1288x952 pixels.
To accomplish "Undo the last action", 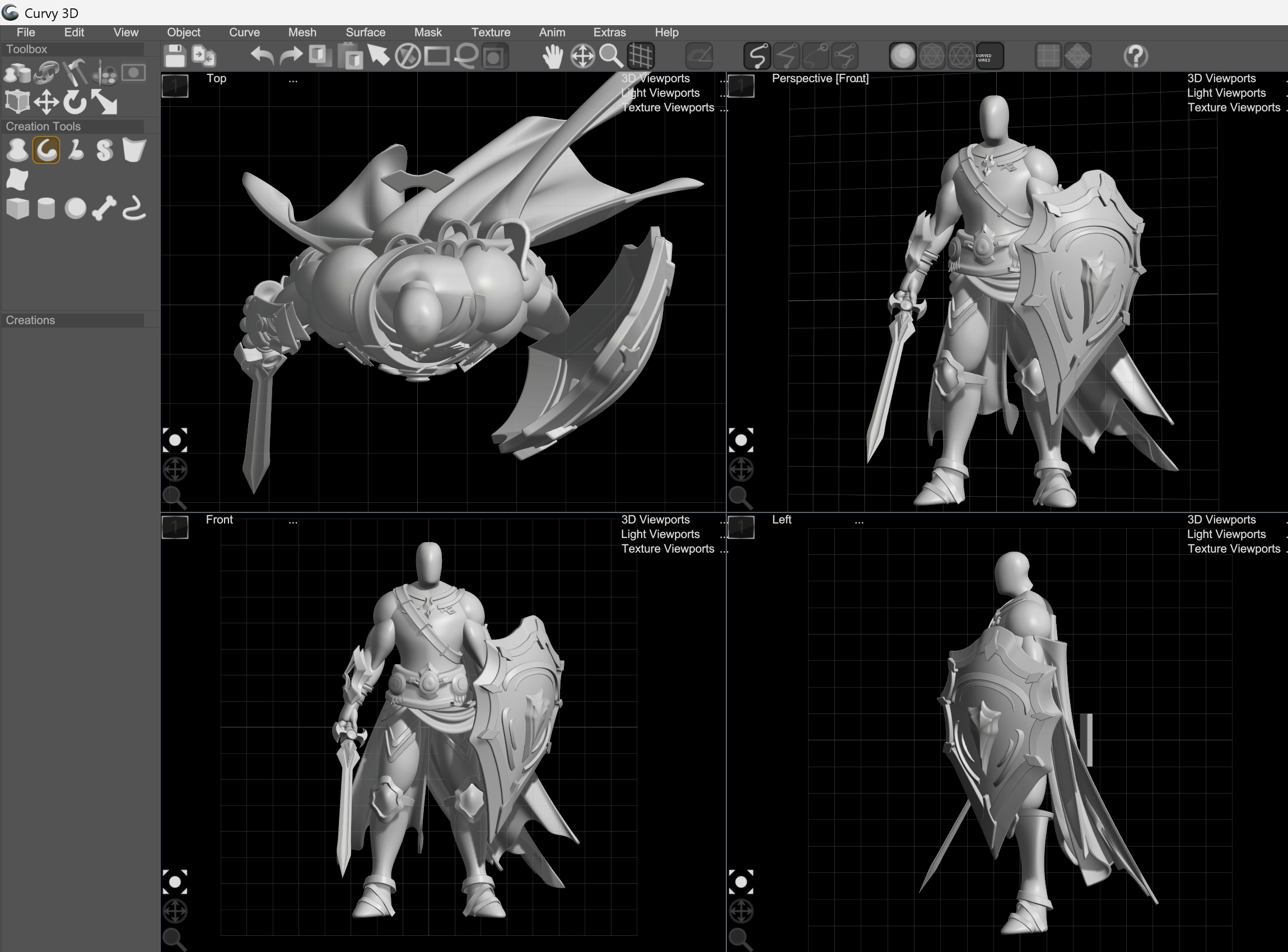I will coord(262,57).
